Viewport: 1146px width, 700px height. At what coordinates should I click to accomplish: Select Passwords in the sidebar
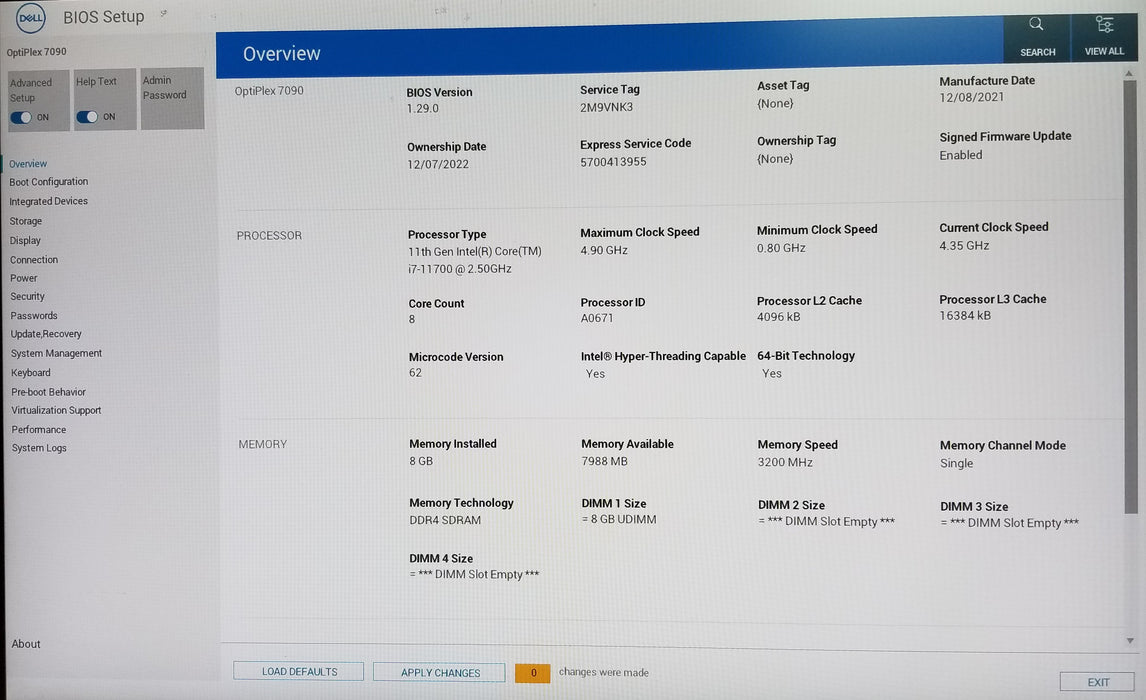coord(34,316)
